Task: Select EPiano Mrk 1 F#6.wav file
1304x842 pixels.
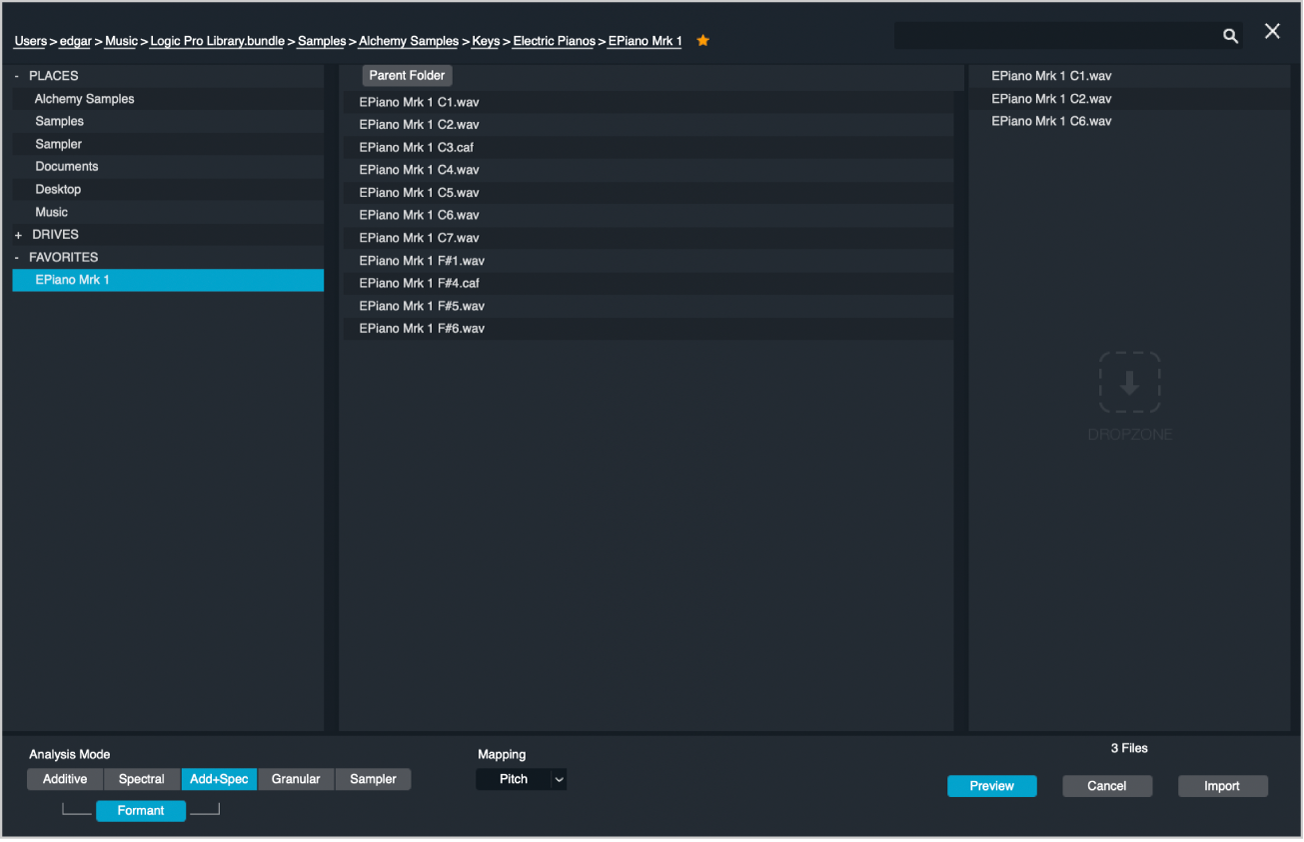Action: point(648,329)
